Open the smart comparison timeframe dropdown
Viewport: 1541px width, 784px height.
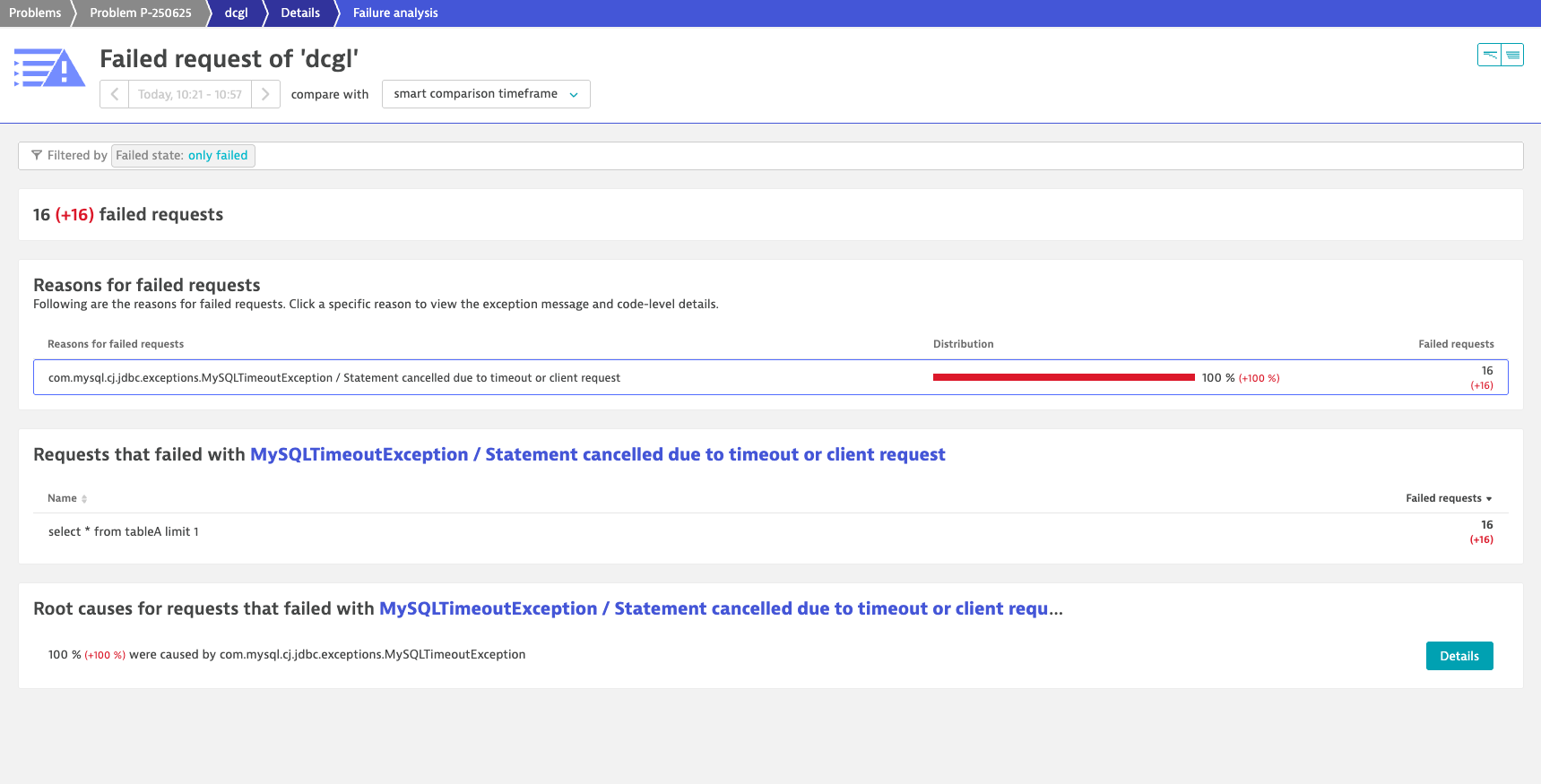(x=485, y=94)
